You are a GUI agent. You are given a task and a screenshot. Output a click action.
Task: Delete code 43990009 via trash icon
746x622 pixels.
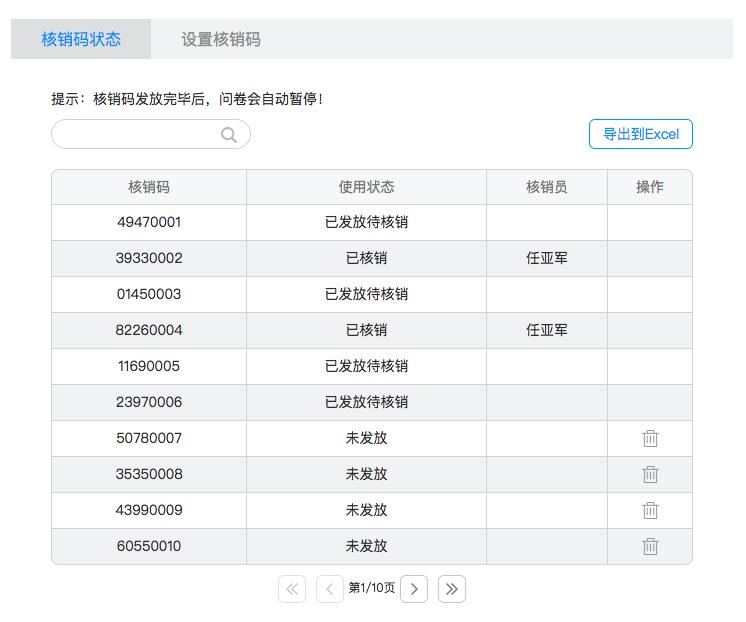[650, 510]
